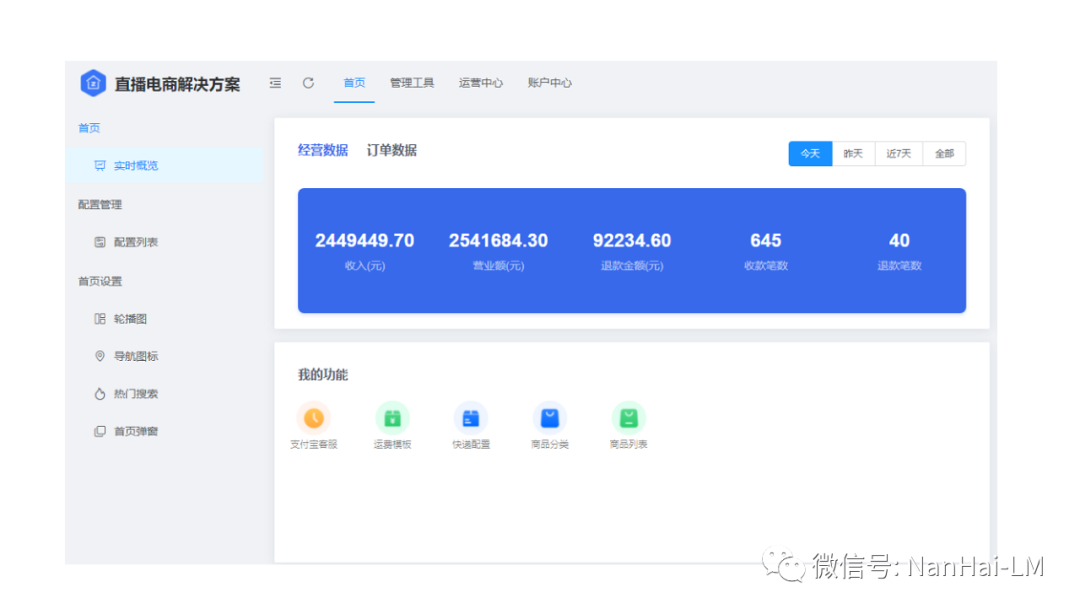Click the 直播电商解决方案 logo icon
Image resolution: width=1080 pixels, height=614 pixels.
pos(94,83)
